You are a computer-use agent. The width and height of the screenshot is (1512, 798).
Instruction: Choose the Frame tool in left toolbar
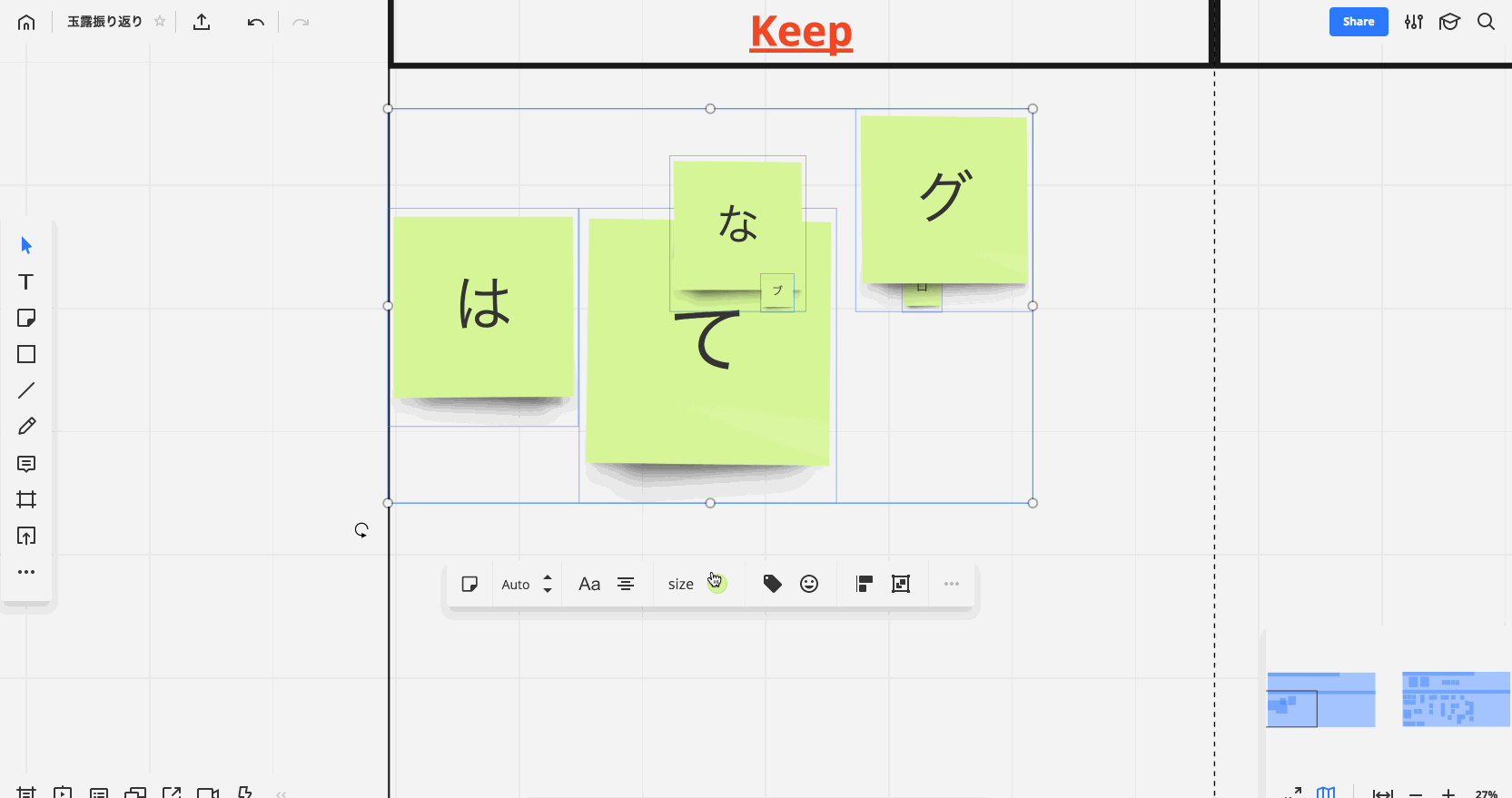pos(26,499)
